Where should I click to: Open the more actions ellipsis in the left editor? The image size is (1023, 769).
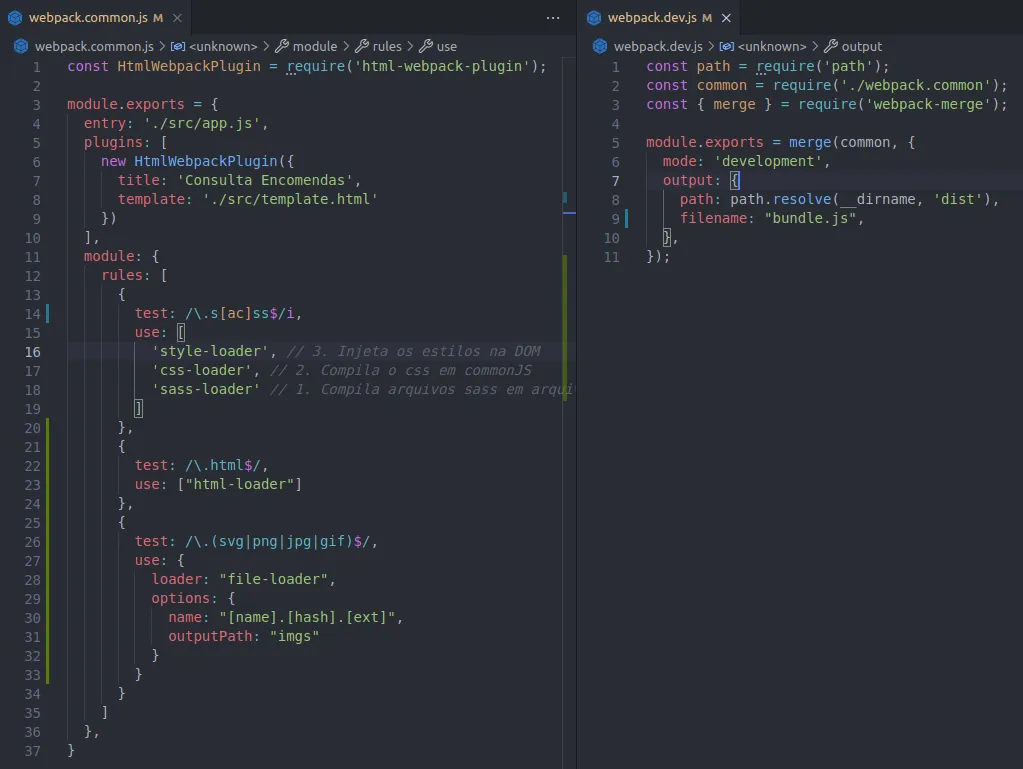coord(553,18)
